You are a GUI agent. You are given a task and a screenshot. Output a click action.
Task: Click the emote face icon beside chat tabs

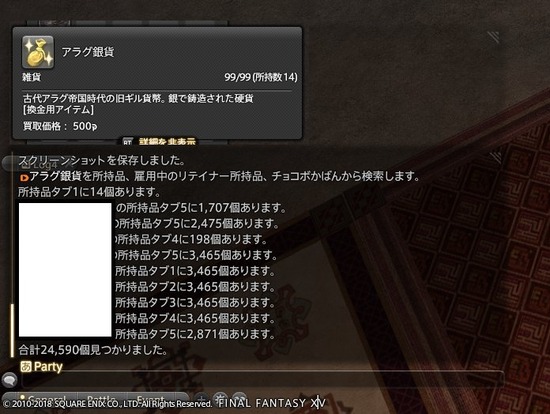pos(239,398)
